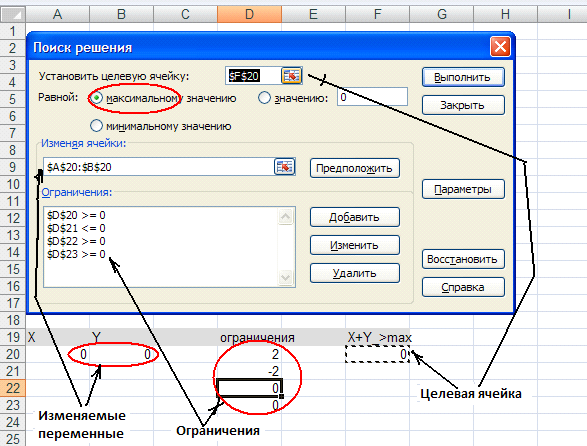Click cell with 'X+Y_>max' label
This screenshot has width=587, height=446.
tap(379, 337)
